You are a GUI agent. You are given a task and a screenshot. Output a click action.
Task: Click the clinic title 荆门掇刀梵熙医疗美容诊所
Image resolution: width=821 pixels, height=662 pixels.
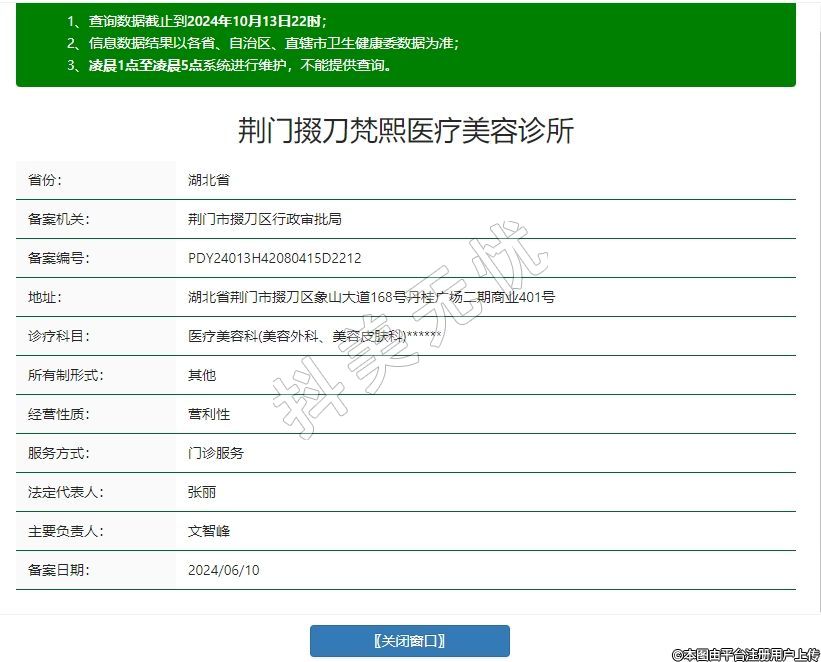point(406,131)
